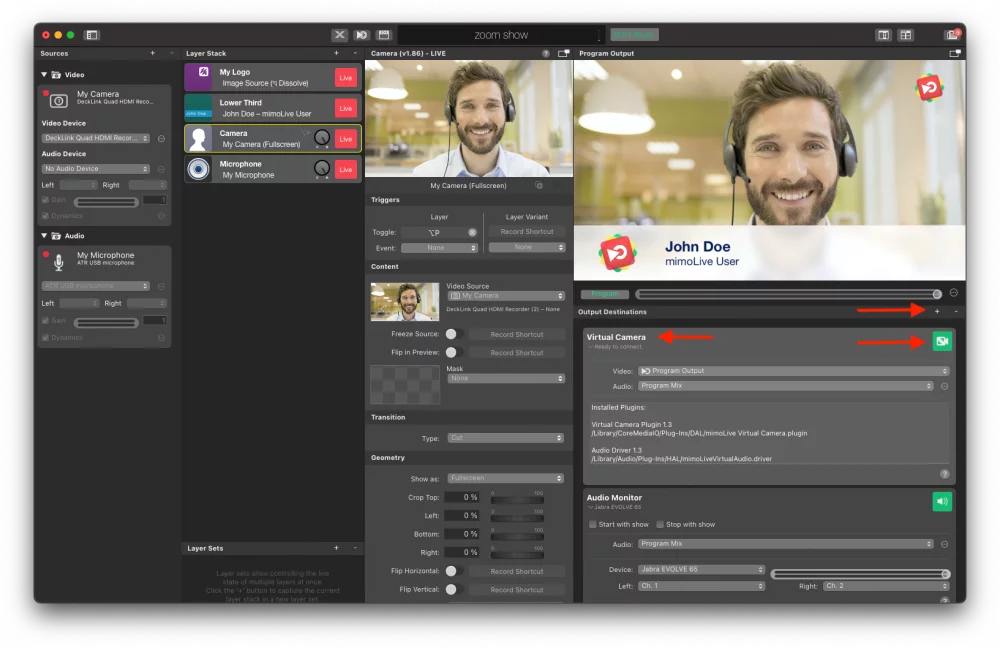Click the cut transition X icon in toolbar

[x=339, y=35]
